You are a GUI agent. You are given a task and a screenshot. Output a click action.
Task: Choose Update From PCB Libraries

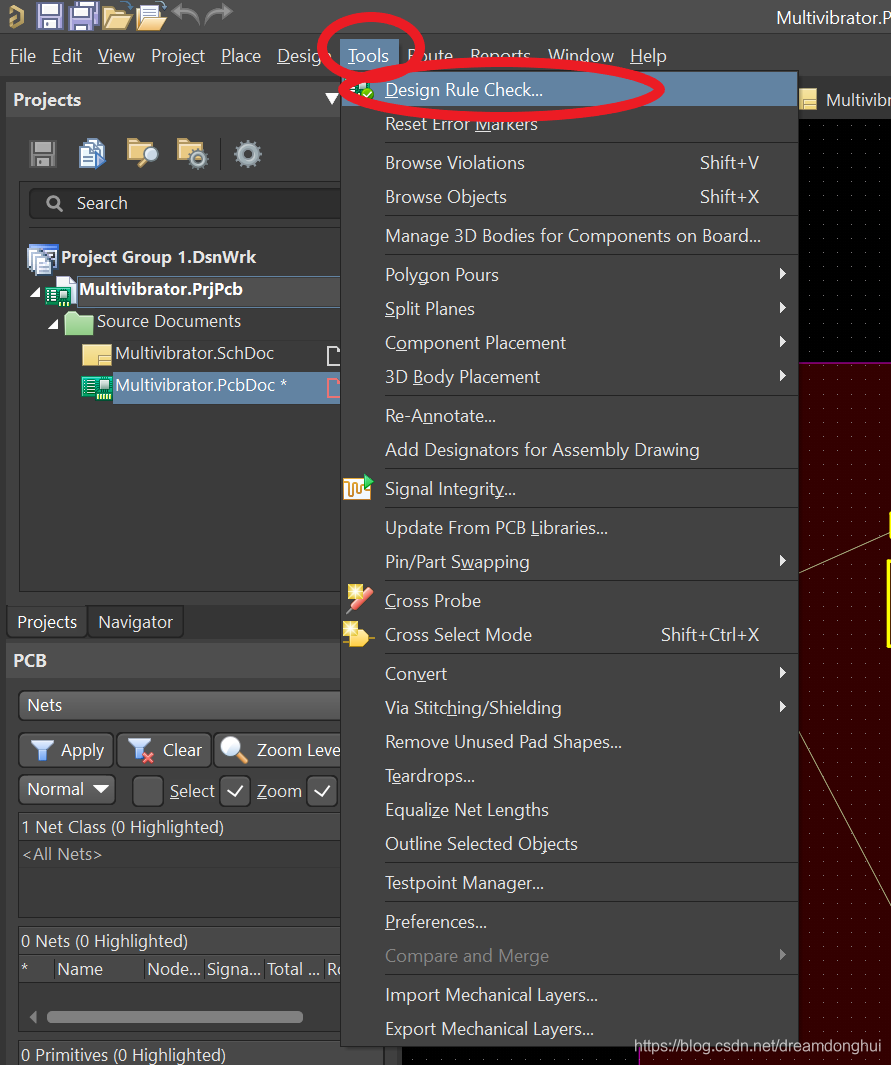(x=569, y=527)
